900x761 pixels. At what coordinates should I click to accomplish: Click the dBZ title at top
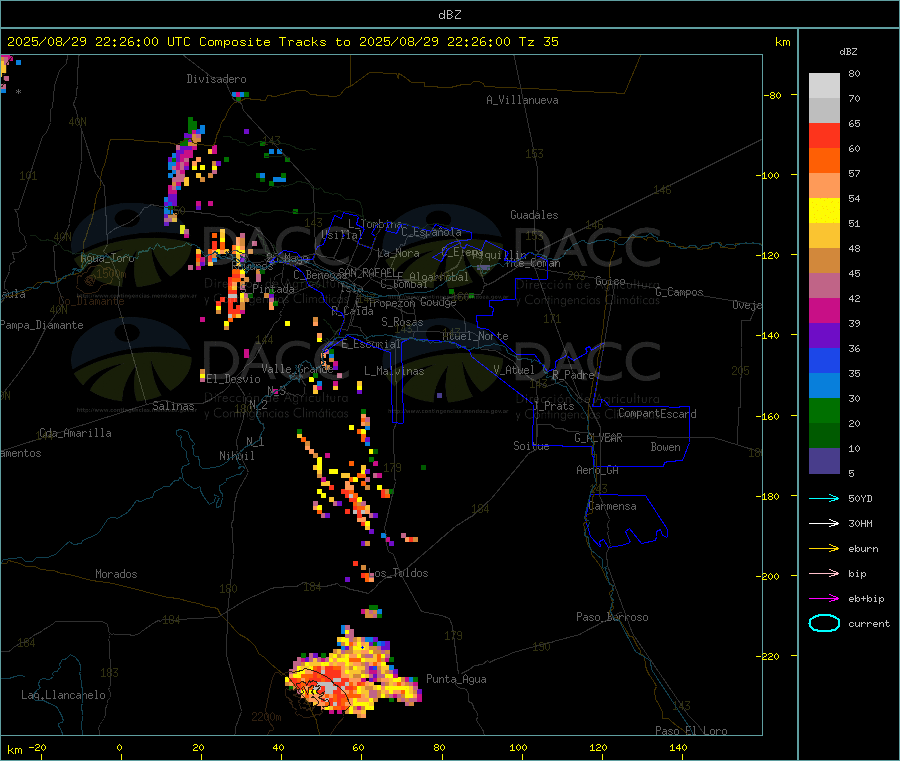pos(450,15)
